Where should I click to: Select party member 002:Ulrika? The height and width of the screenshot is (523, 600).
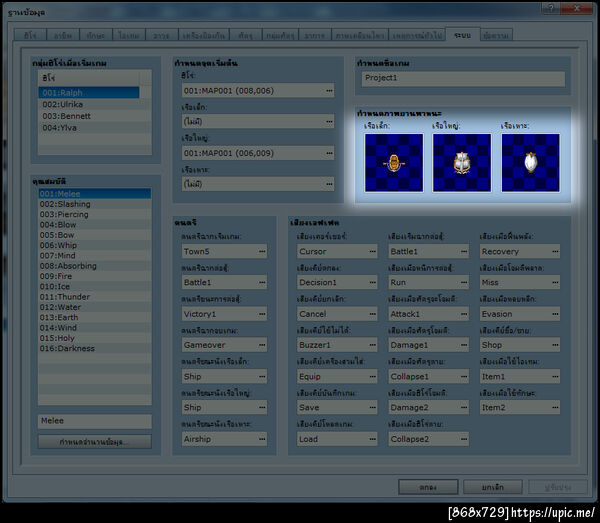[x=89, y=104]
